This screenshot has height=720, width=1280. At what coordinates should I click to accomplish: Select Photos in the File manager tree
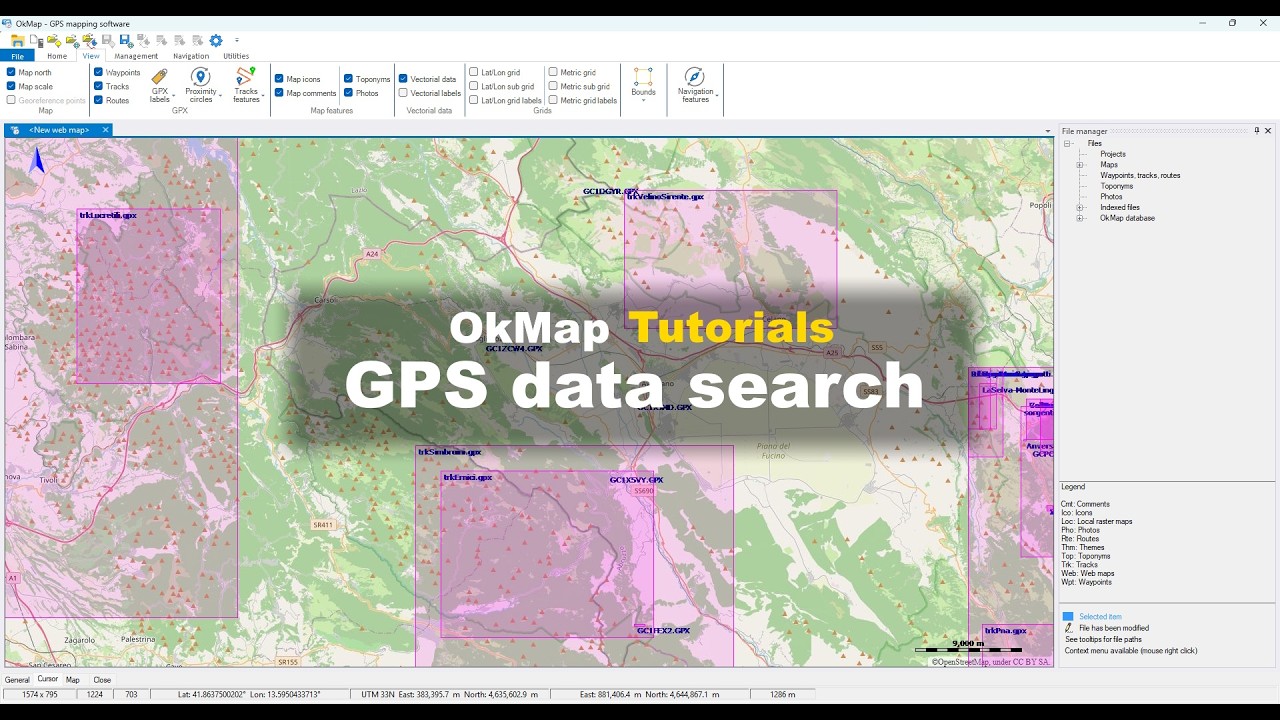[x=1111, y=197]
